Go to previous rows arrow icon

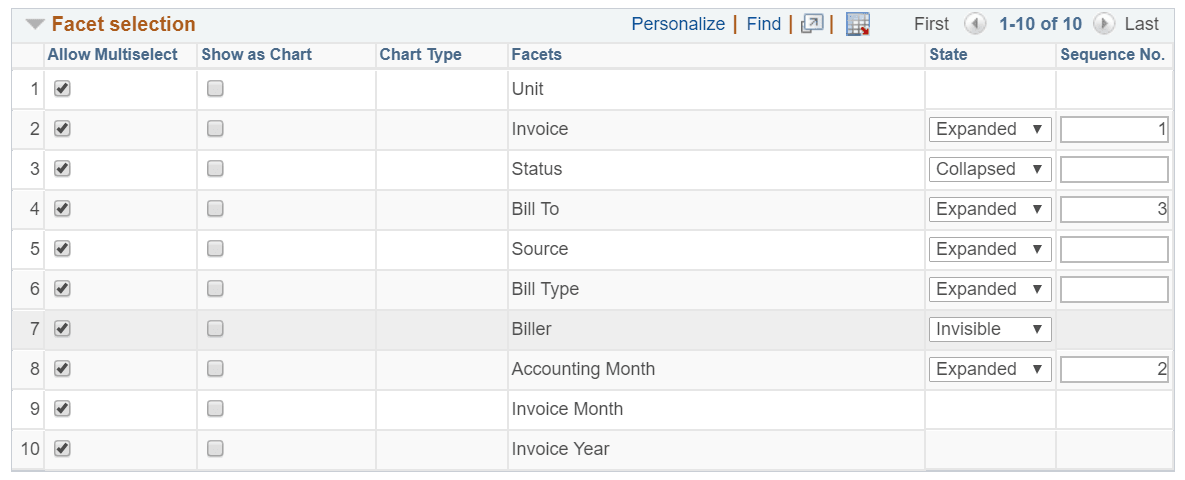(x=975, y=24)
